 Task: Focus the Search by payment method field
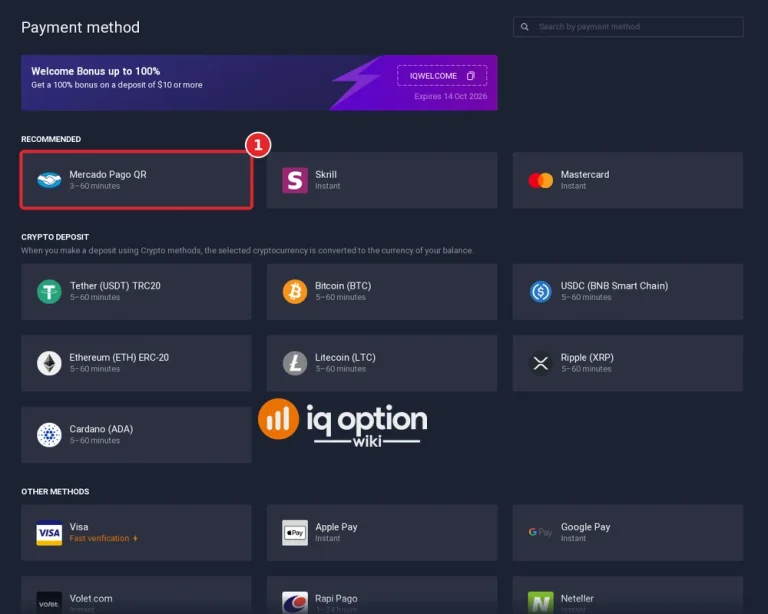[x=628, y=27]
